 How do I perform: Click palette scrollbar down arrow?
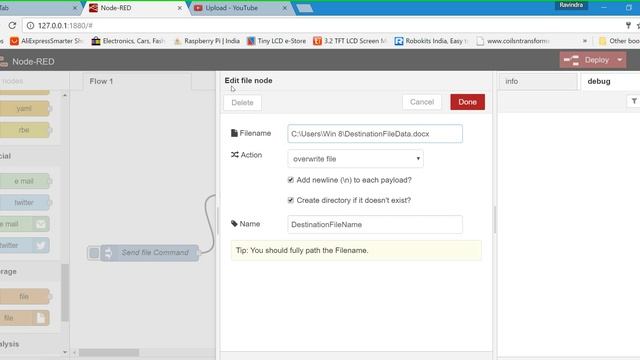pyautogui.click(x=65, y=352)
